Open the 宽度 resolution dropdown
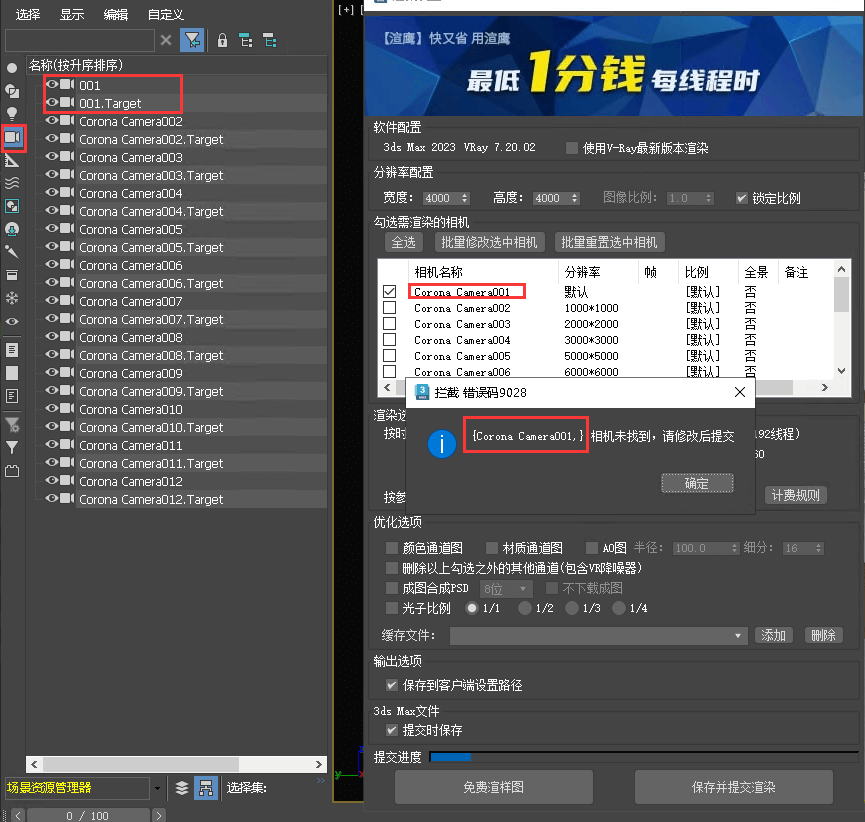 (462, 198)
